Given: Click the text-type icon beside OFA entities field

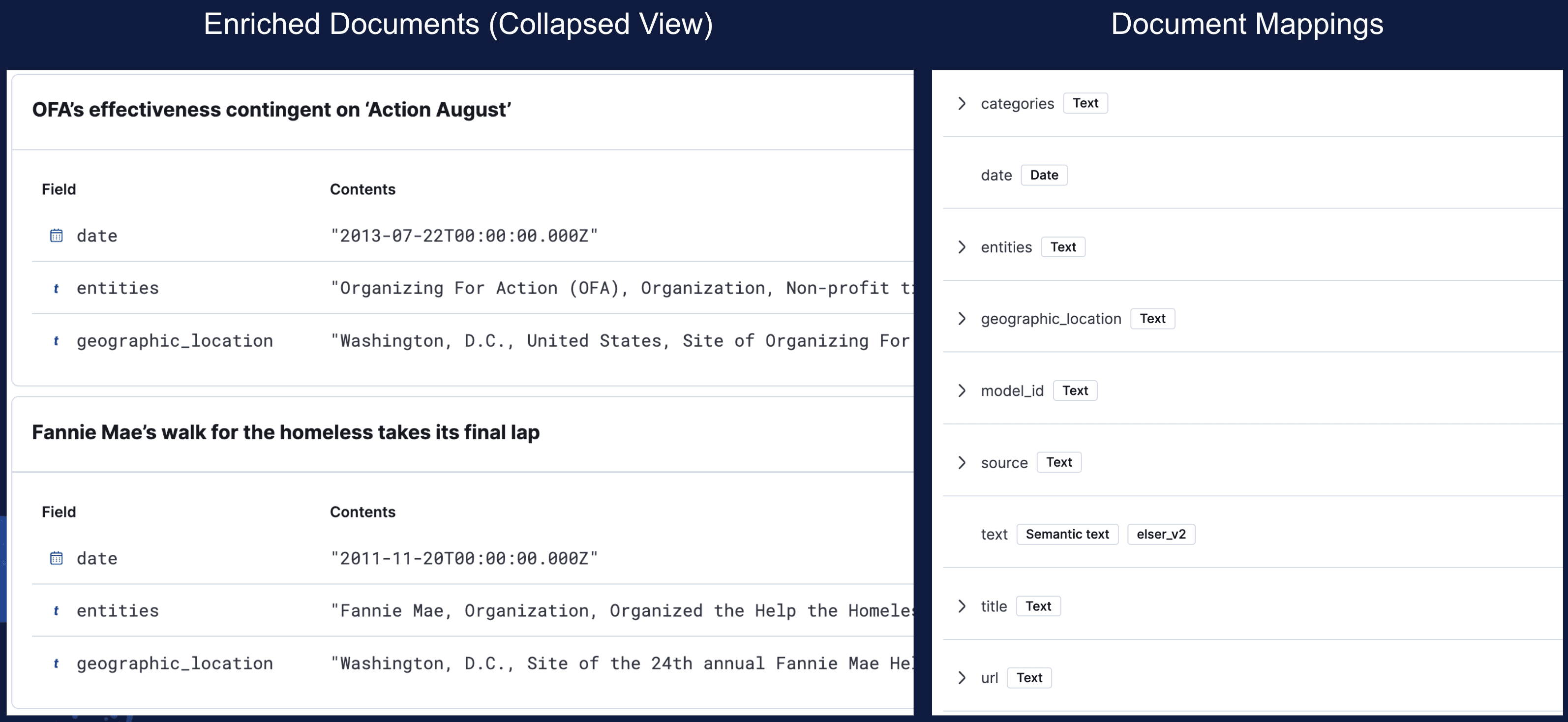Looking at the screenshot, I should click(x=56, y=289).
